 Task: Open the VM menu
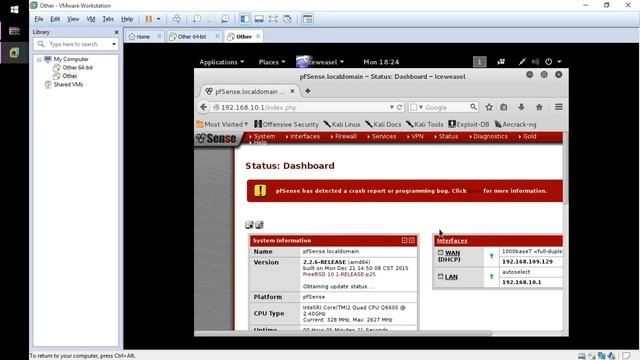pyautogui.click(x=91, y=19)
